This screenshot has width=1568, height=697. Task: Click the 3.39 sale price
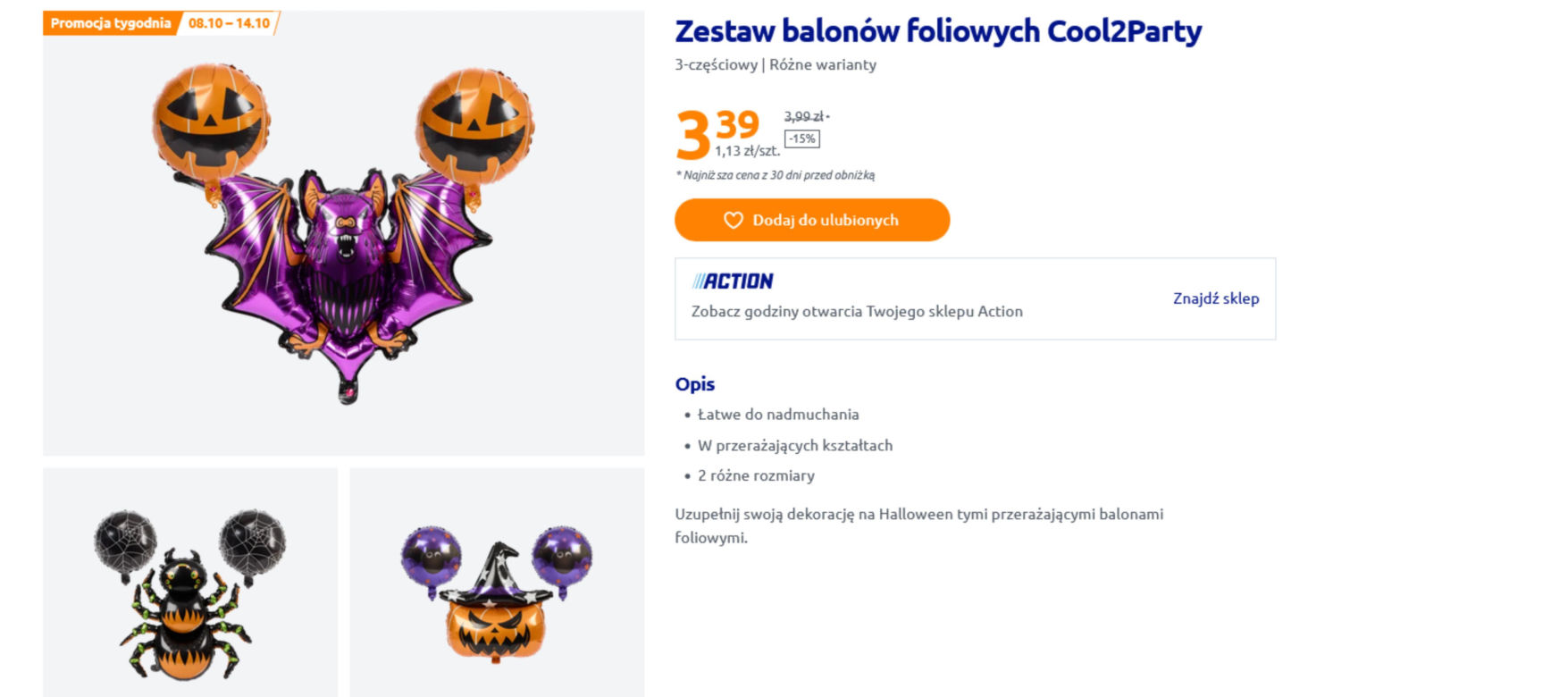(x=717, y=133)
